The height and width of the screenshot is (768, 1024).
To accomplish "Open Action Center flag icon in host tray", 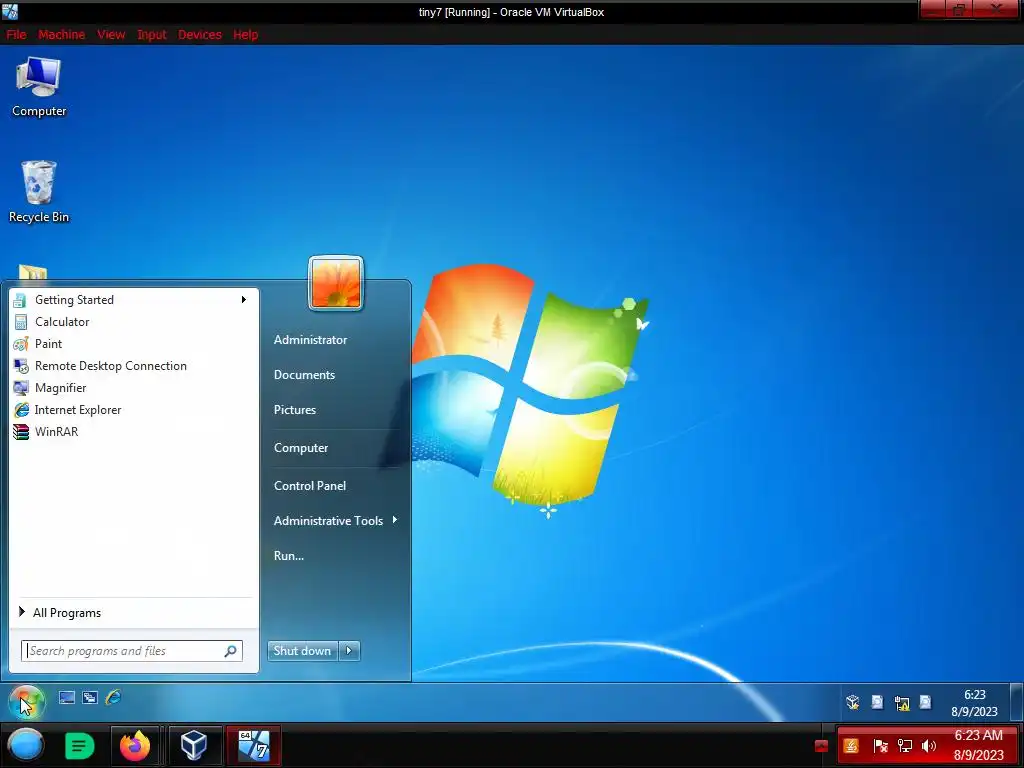I will tap(880, 746).
